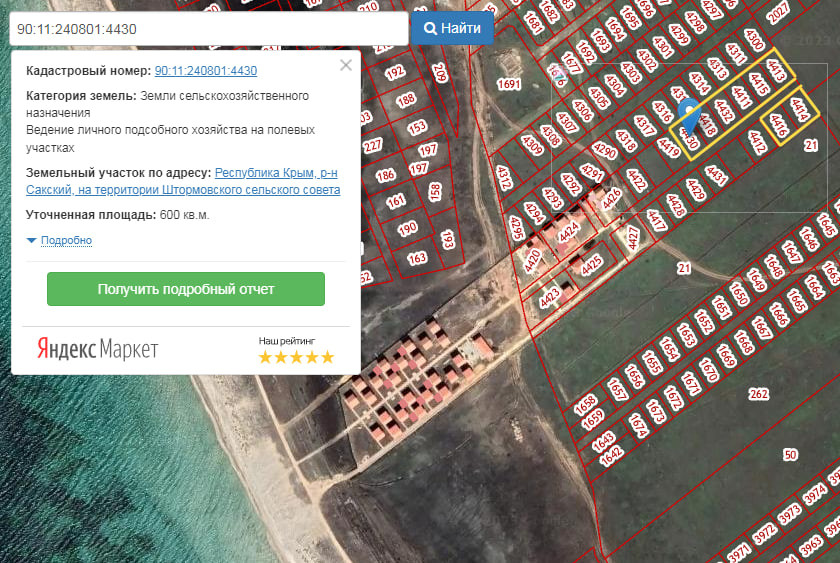Click the cadastral number search field
840x563 pixels.
pyautogui.click(x=209, y=29)
